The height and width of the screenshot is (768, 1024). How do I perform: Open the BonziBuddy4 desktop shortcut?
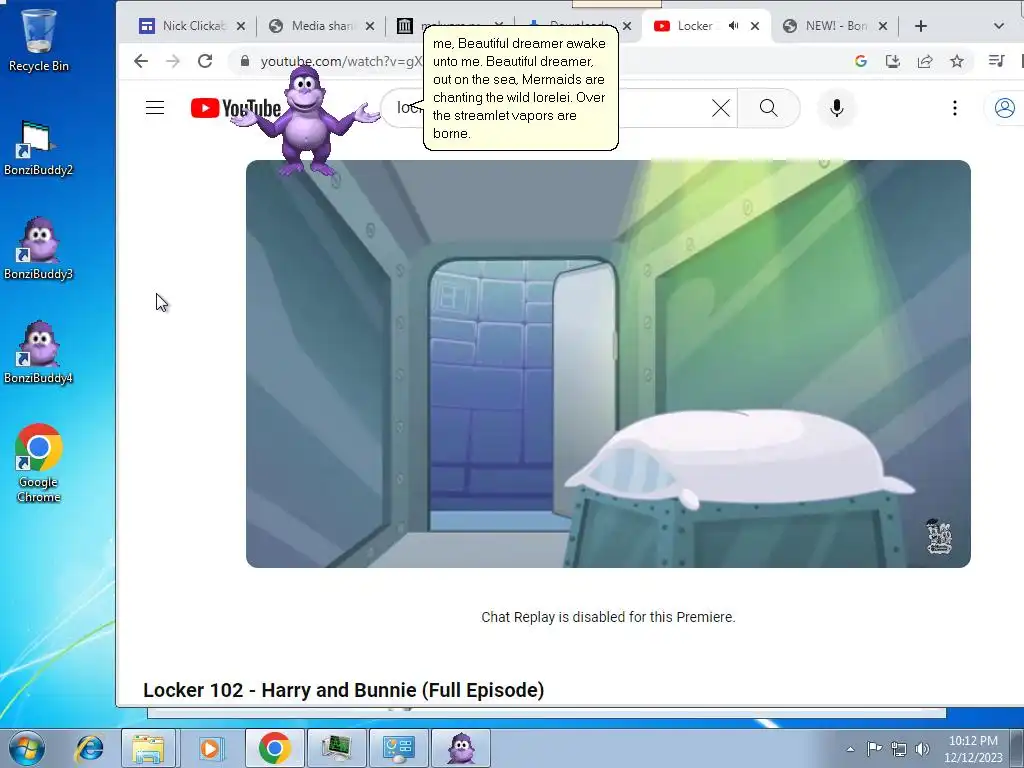tap(38, 353)
